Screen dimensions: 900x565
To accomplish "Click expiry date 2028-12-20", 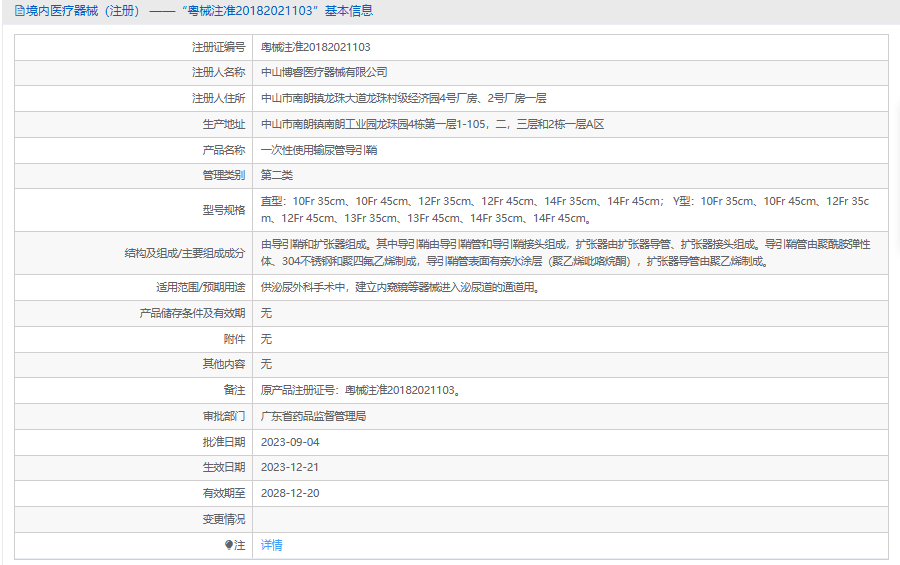I will coord(290,493).
